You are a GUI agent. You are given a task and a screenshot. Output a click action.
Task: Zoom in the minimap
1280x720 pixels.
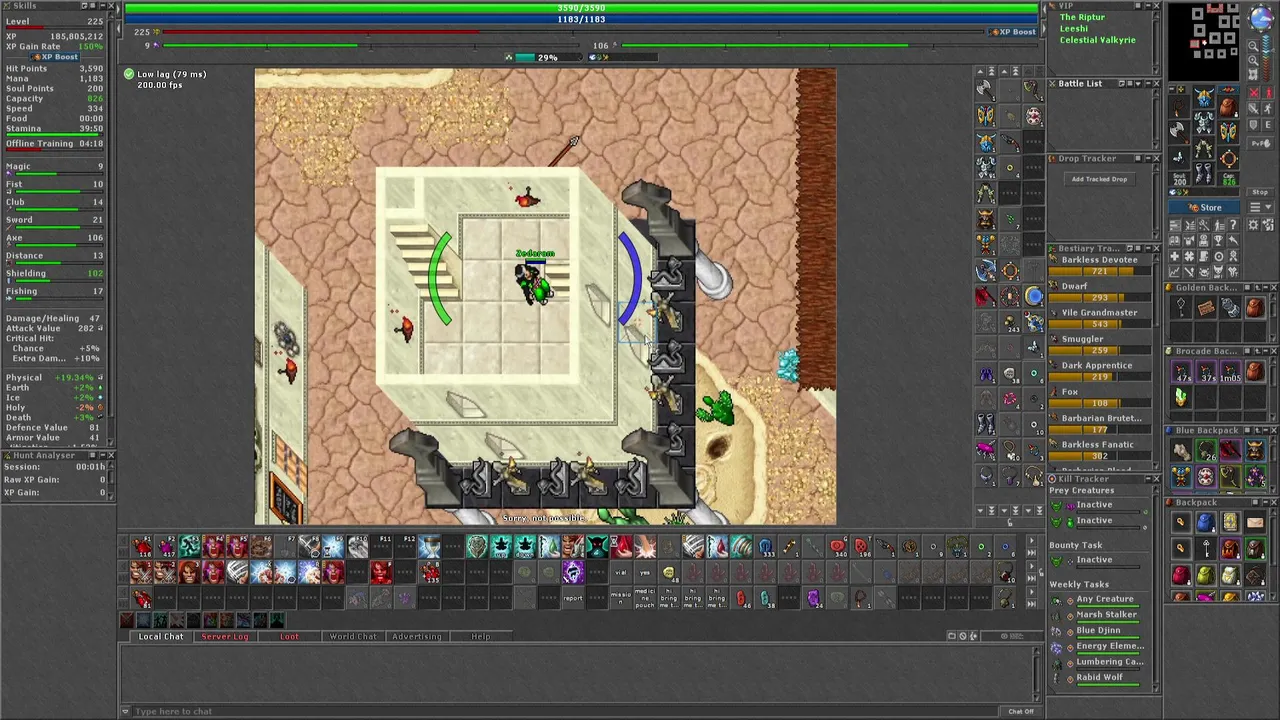pos(1253,60)
